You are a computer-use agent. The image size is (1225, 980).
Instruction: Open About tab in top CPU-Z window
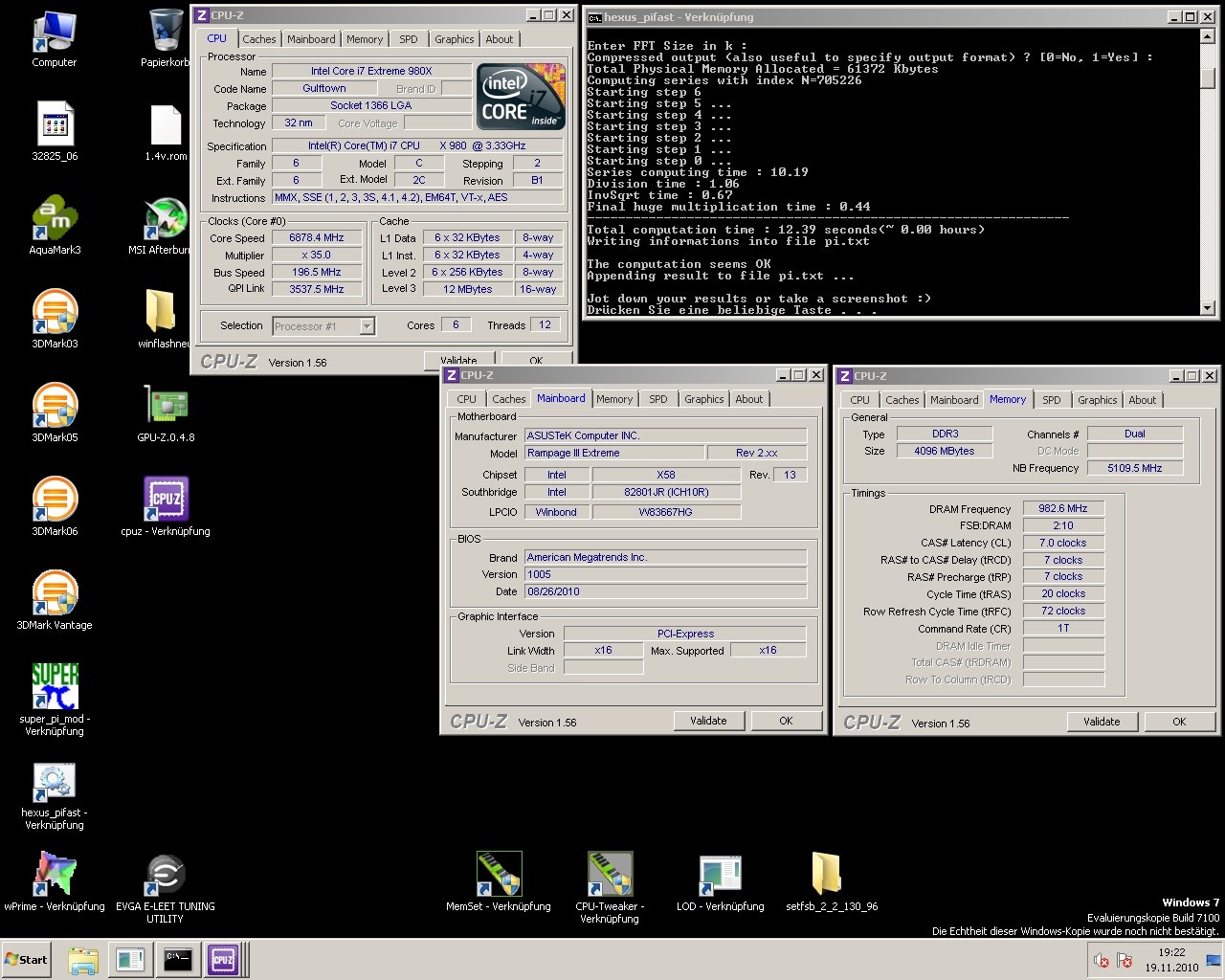pos(499,39)
